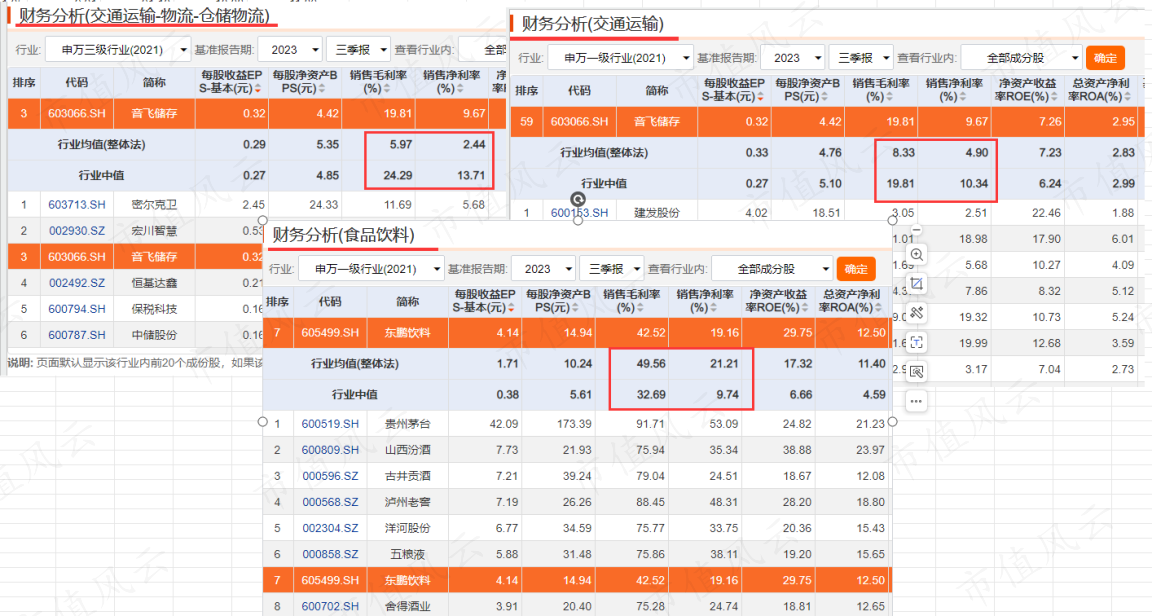Select 密尔克卫 name cell

pyautogui.click(x=154, y=204)
